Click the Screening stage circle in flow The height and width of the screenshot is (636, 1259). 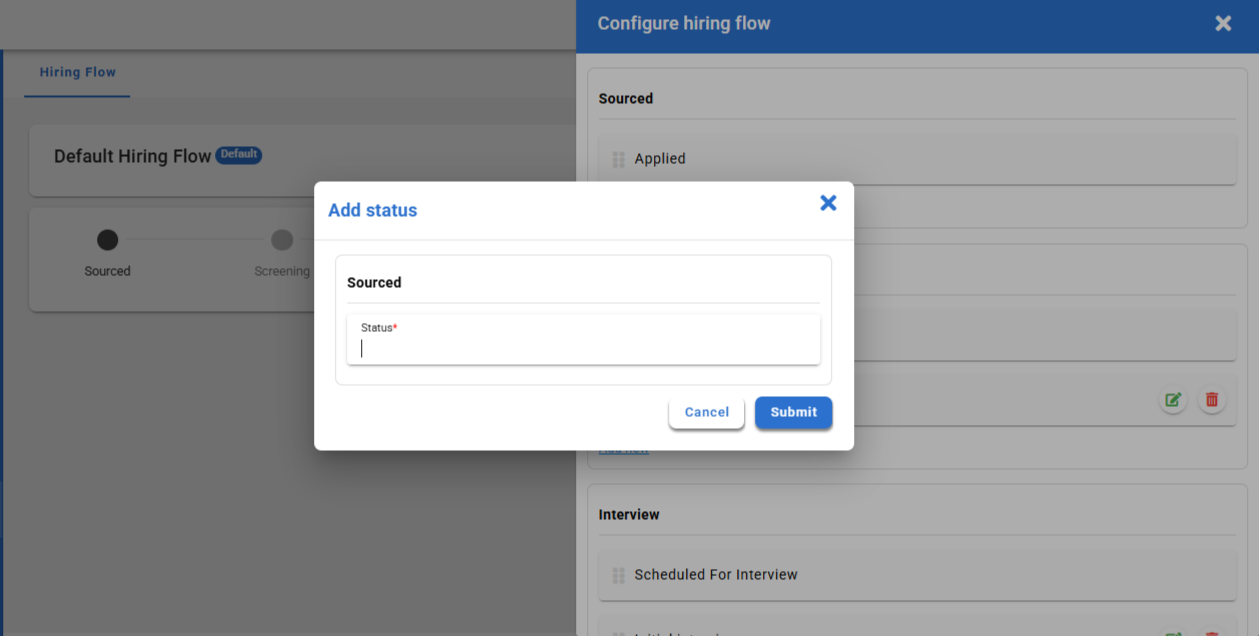pyautogui.click(x=282, y=240)
